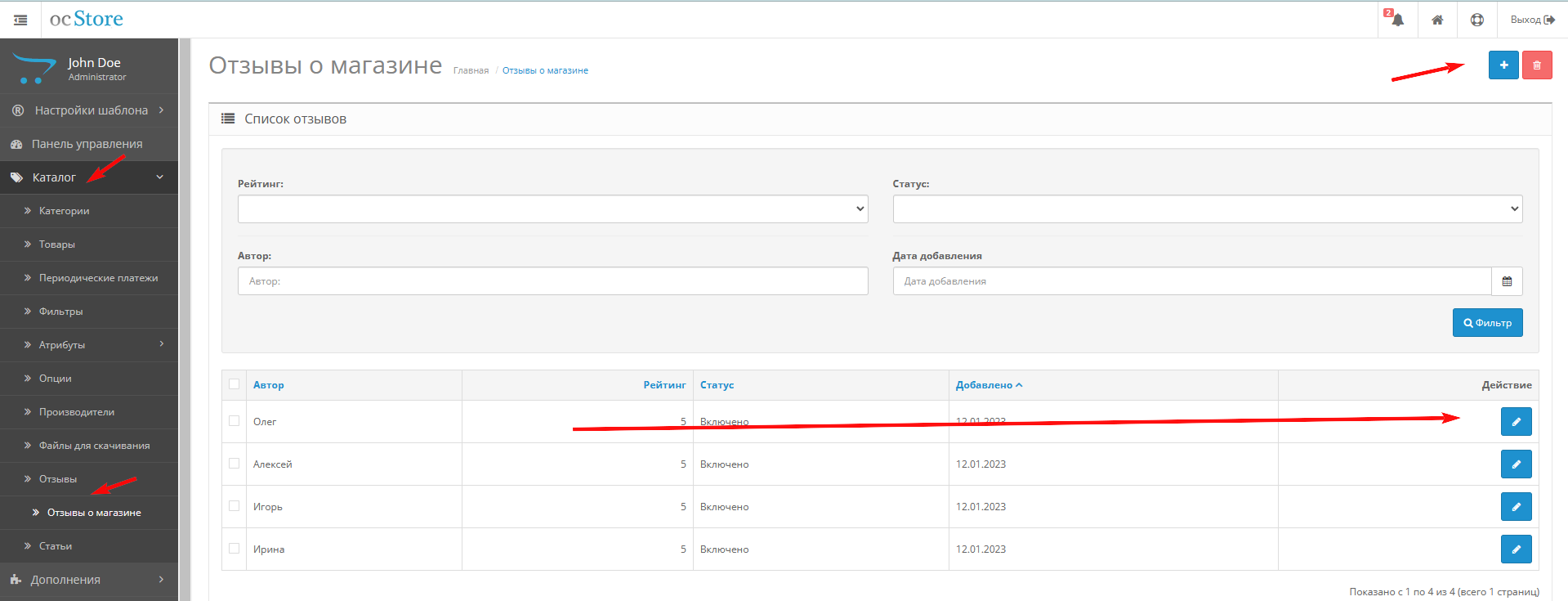Add a new store review
Screen dimensions: 1568x601
1503,65
